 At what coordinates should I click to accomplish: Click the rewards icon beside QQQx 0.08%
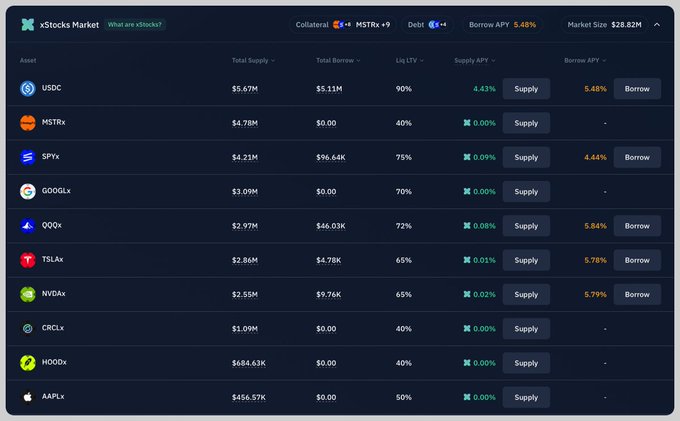467,225
